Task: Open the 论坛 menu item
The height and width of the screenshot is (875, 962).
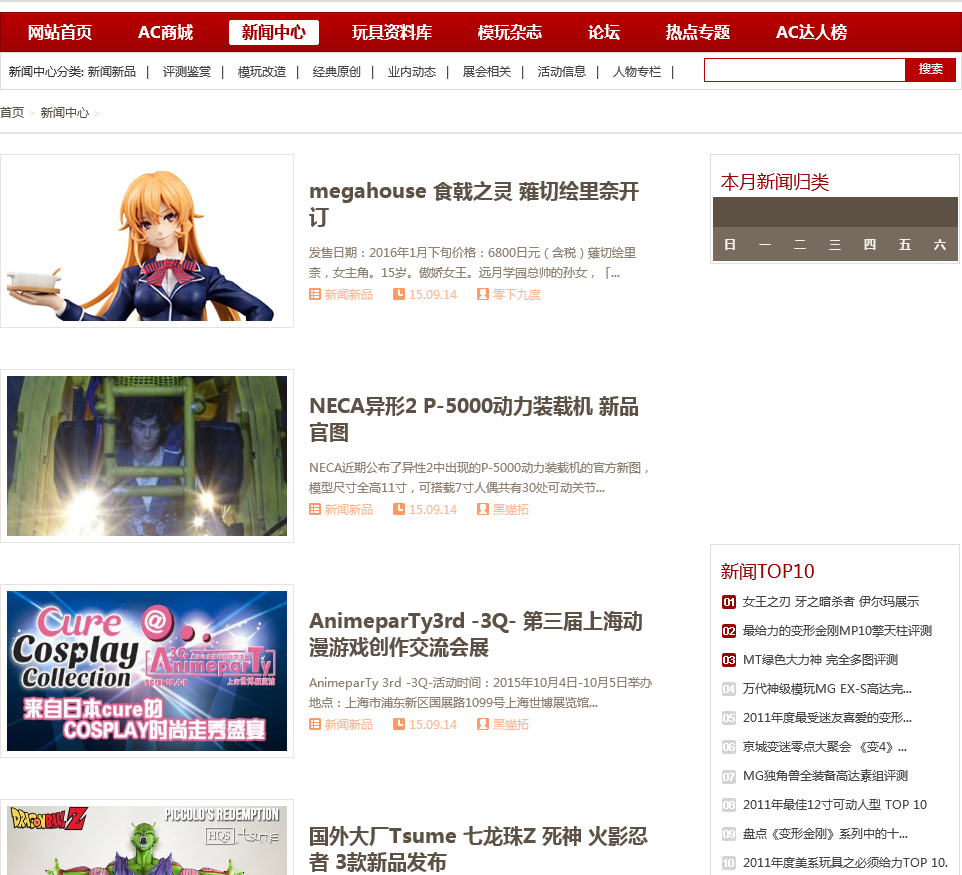Action: [x=604, y=33]
